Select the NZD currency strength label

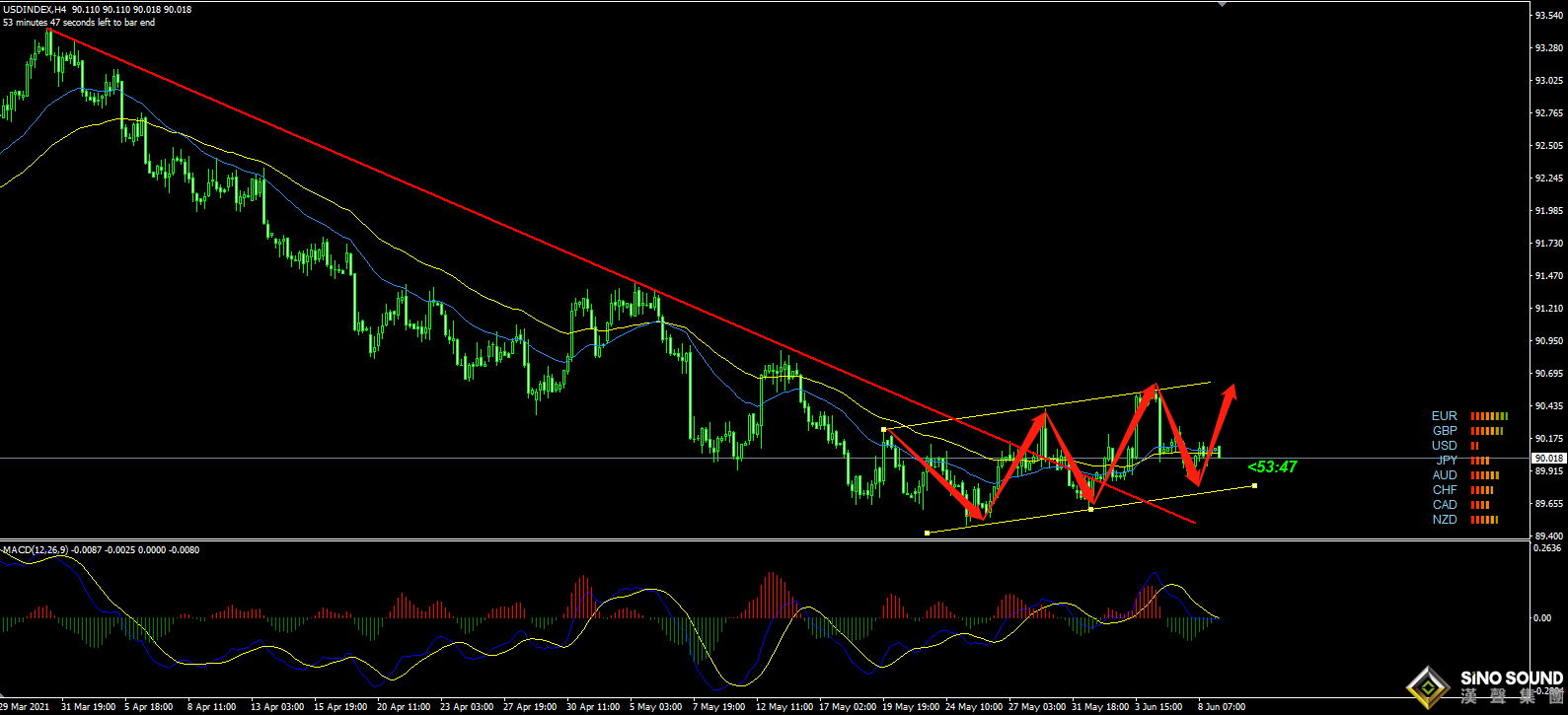point(1445,520)
